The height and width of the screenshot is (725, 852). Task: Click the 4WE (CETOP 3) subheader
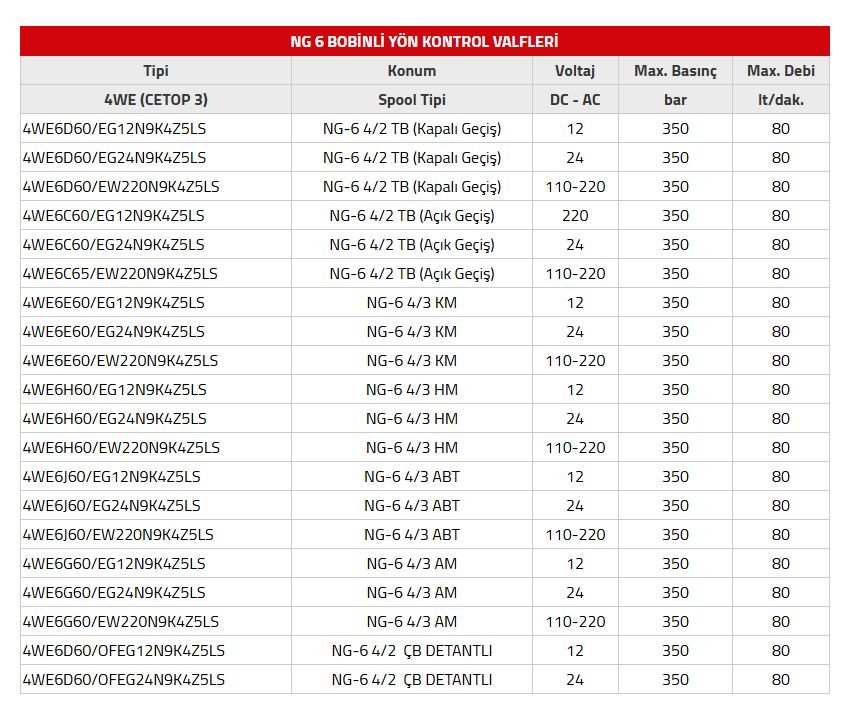pyautogui.click(x=156, y=100)
